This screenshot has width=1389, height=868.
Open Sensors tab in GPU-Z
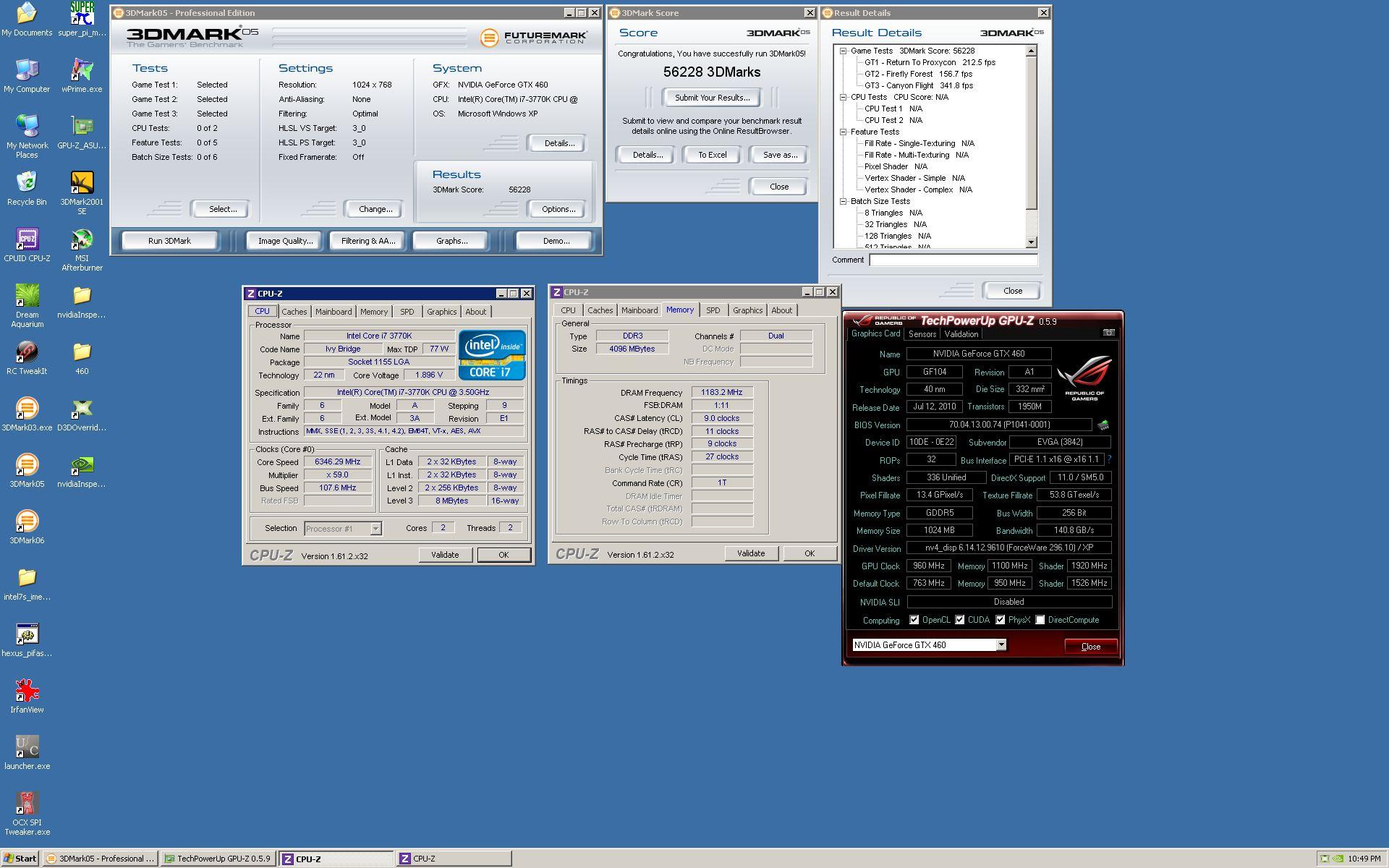(922, 334)
